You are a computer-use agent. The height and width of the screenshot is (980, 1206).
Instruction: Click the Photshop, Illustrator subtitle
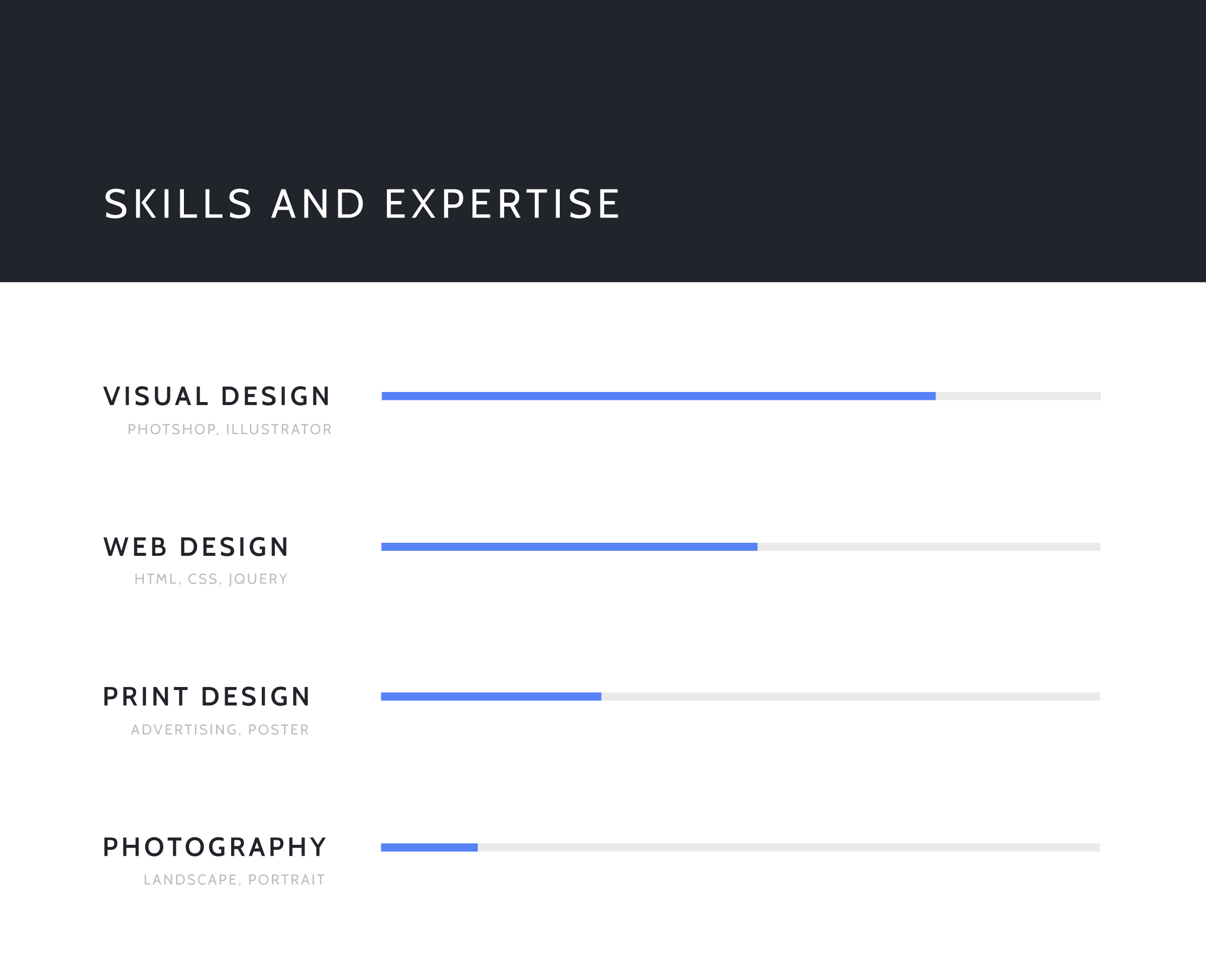tap(230, 430)
